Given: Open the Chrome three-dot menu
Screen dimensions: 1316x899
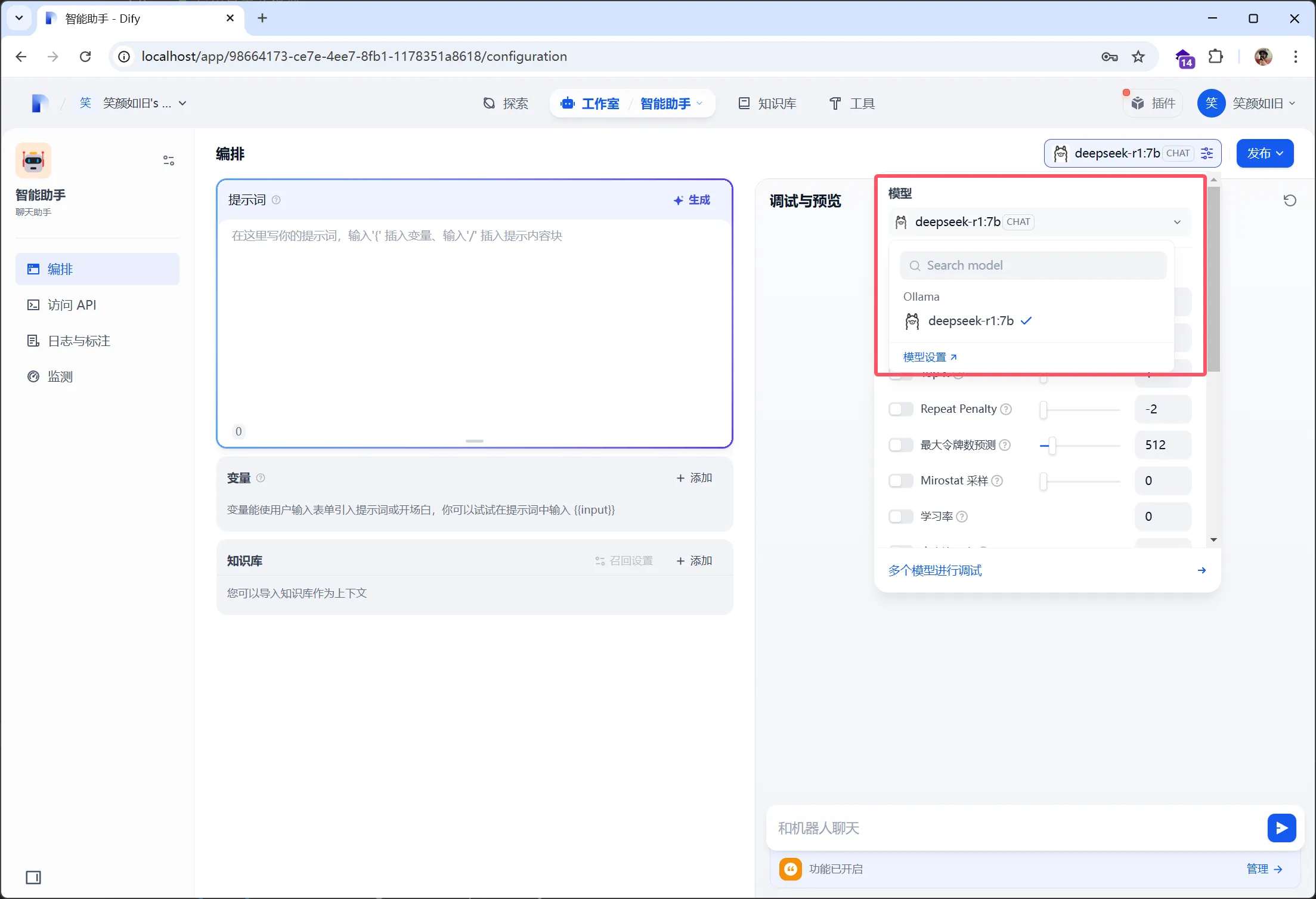Looking at the screenshot, I should 1295,57.
